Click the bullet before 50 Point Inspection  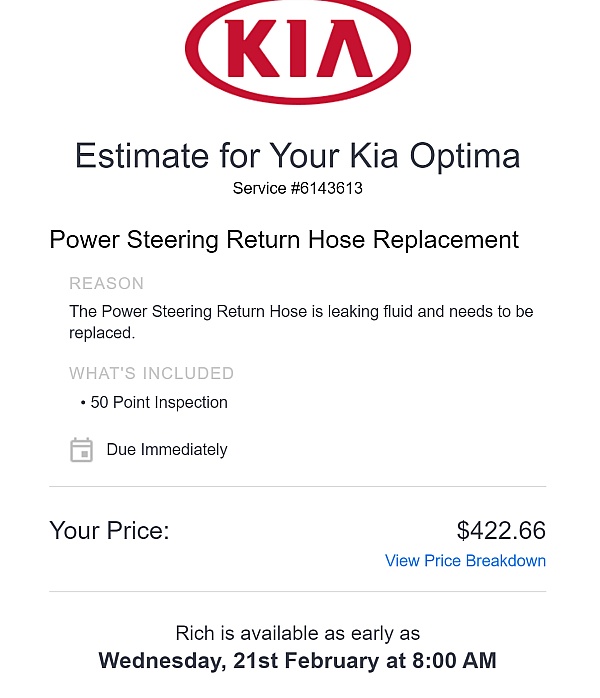coord(83,403)
